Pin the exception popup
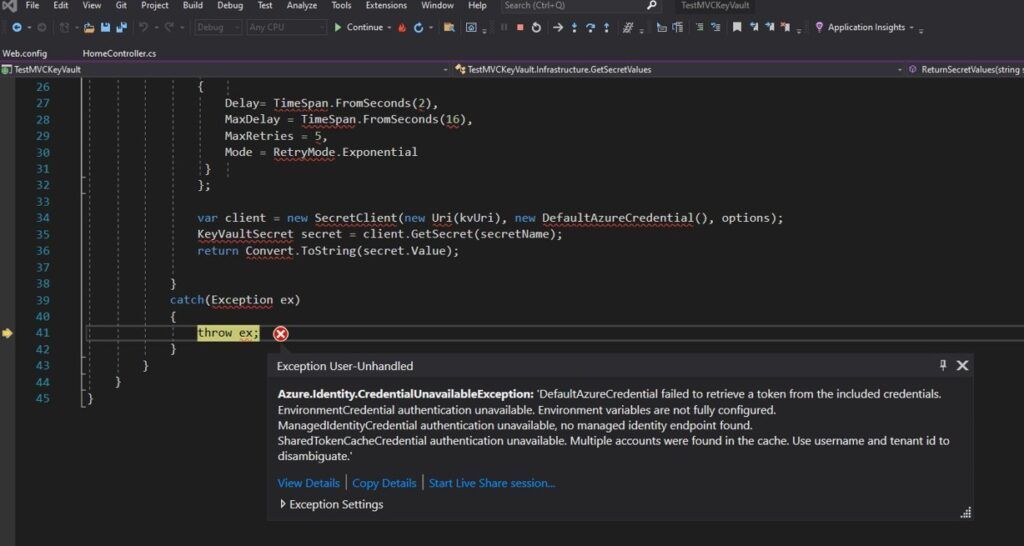The height and width of the screenshot is (546, 1024). click(x=943, y=366)
